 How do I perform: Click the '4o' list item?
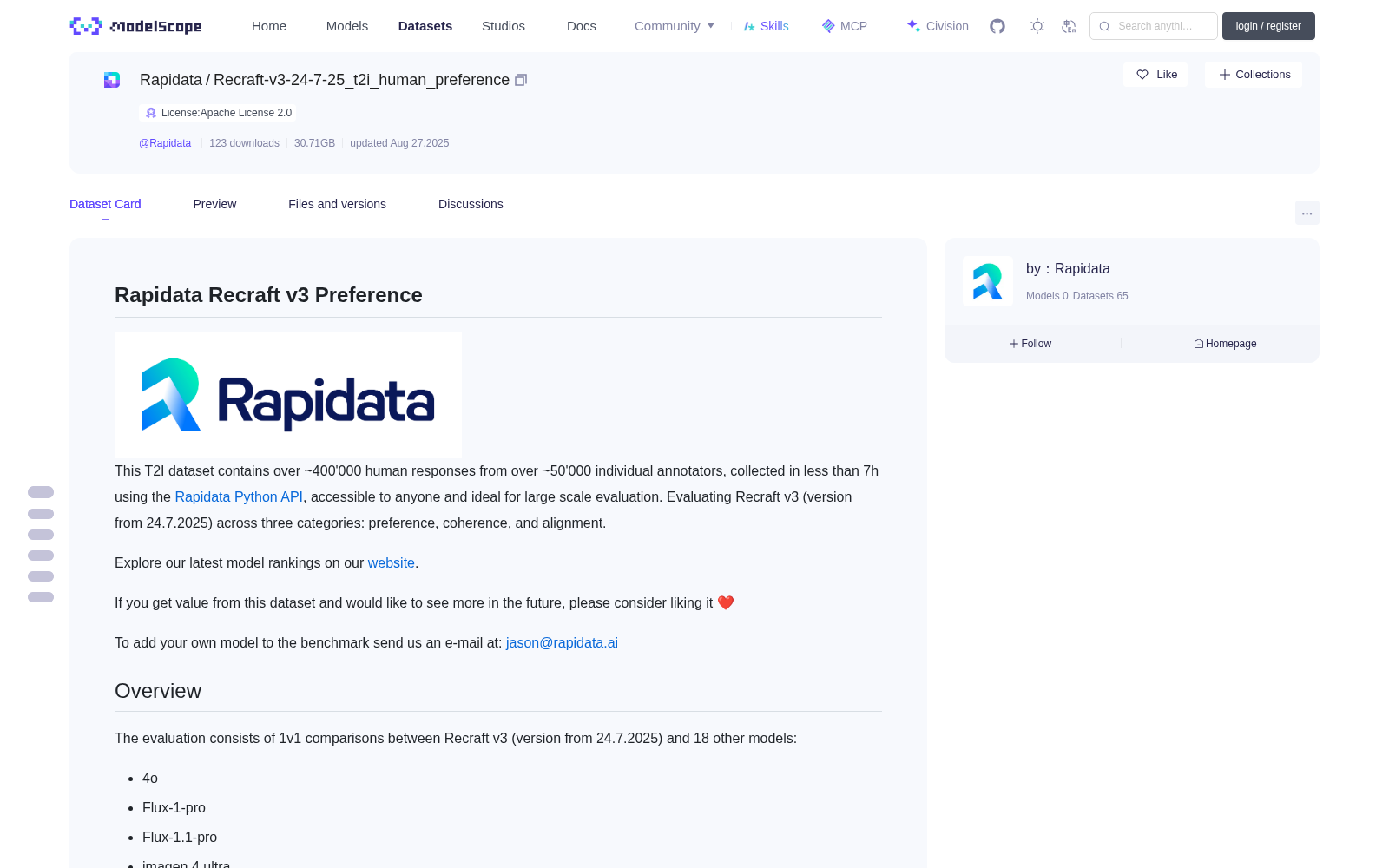[150, 779]
